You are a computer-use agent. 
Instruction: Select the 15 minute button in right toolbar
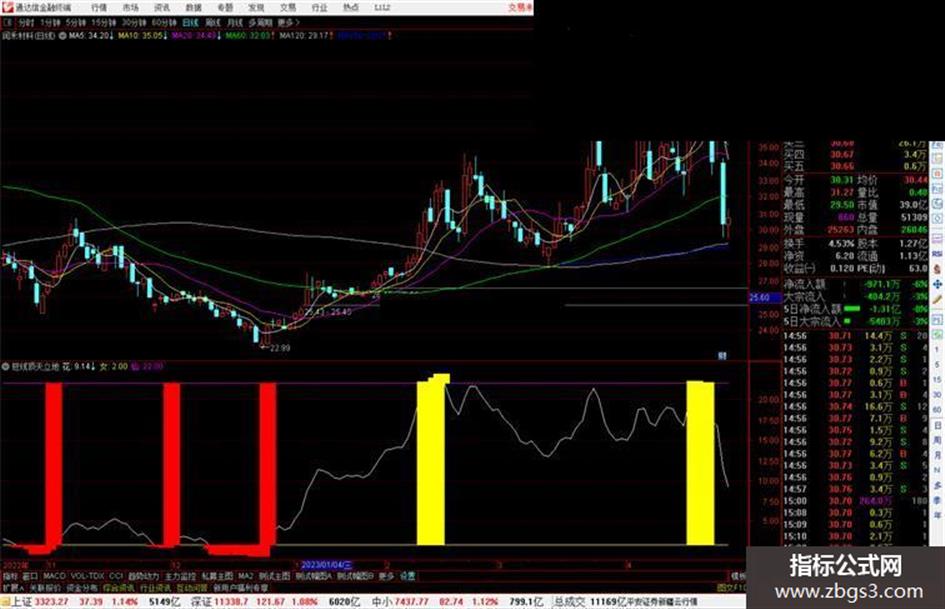(x=937, y=380)
